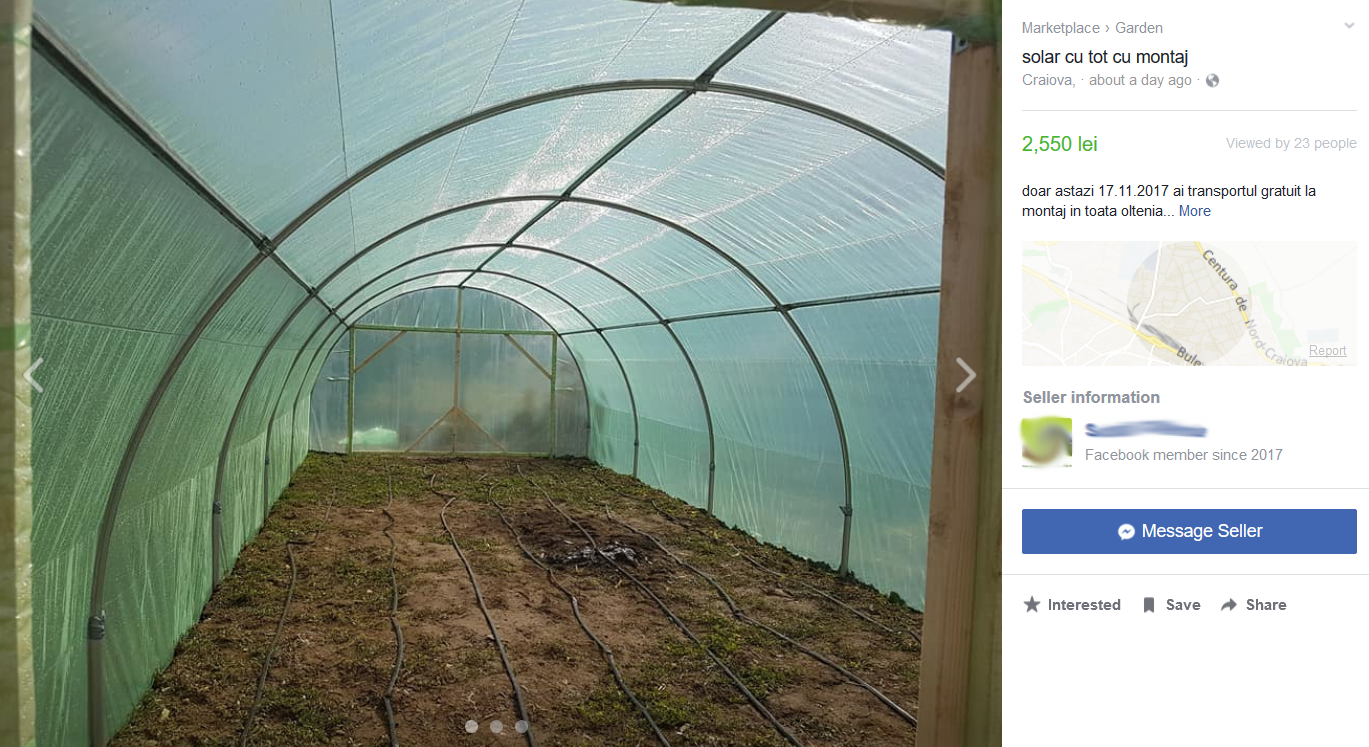Click the Messenger icon in Message Seller
Viewport: 1369px width, 747px height.
pos(1126,532)
